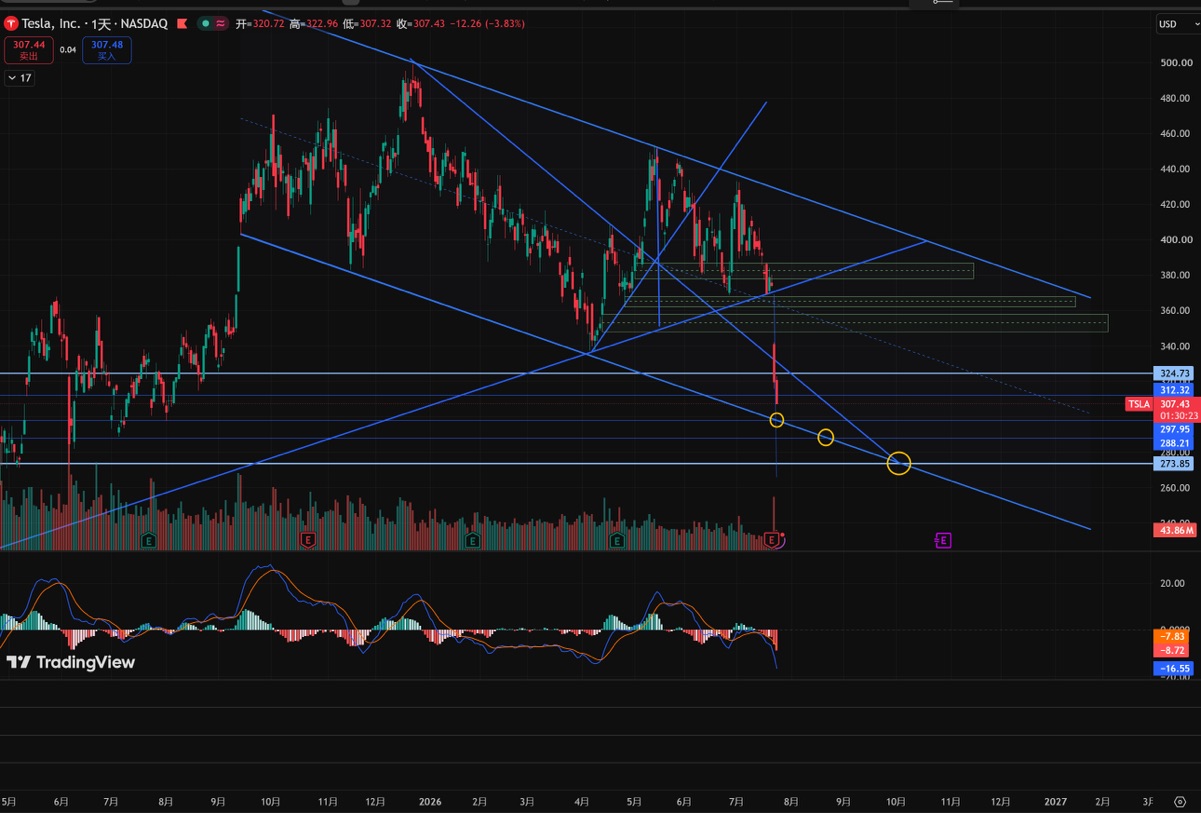Viewport: 1201px width, 813px height.
Task: Click the 20.00 MACD scale label
Action: [1172, 583]
